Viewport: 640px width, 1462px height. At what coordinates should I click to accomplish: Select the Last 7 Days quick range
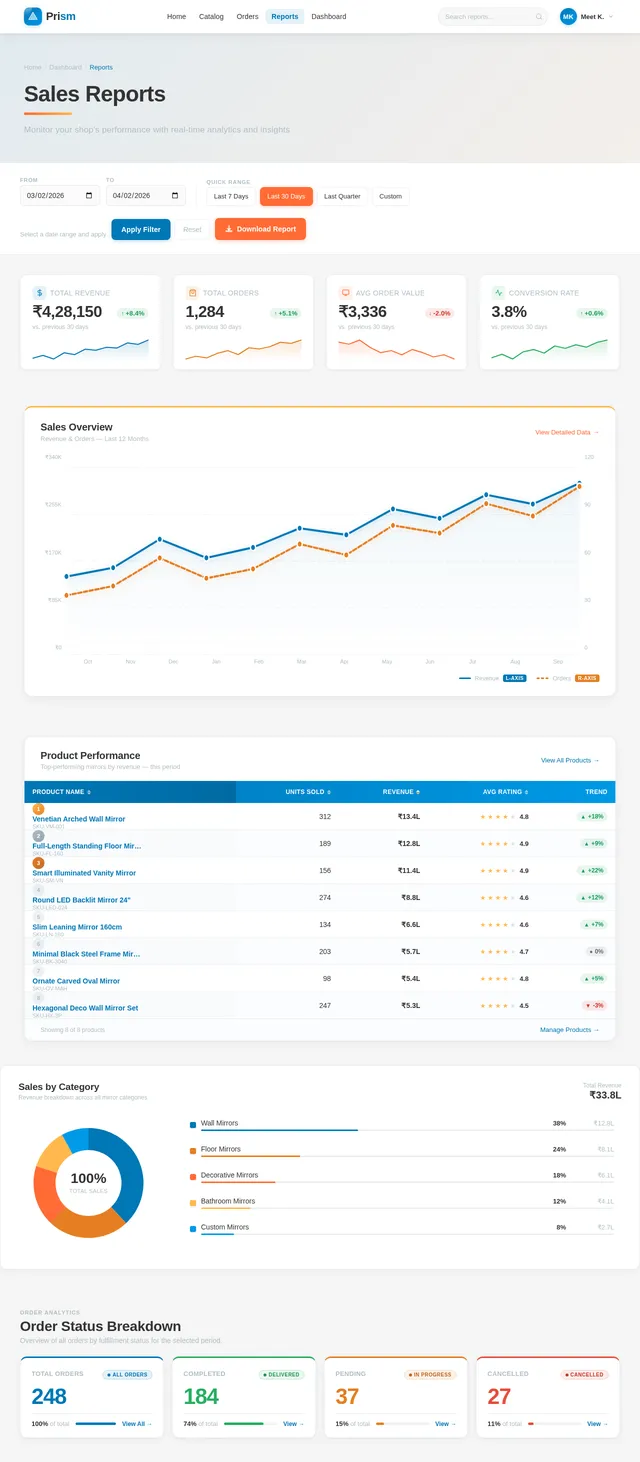coord(231,196)
